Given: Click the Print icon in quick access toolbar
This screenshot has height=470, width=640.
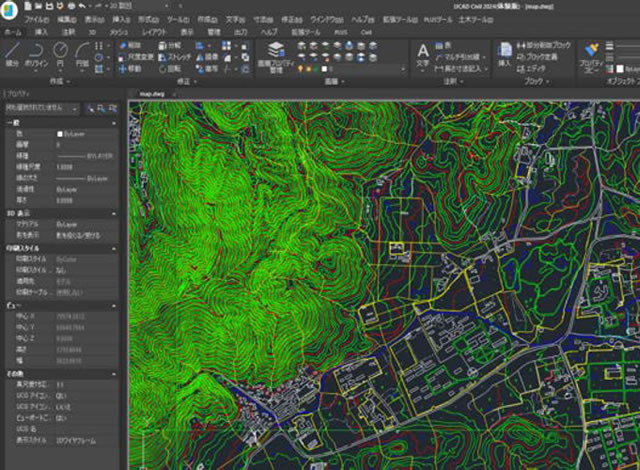Looking at the screenshot, I should (x=71, y=6).
